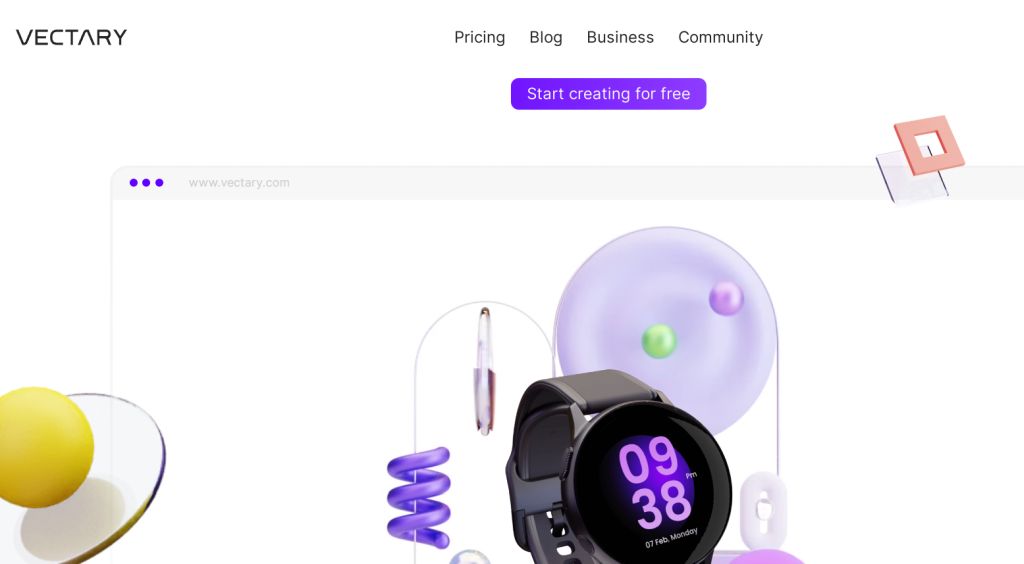Click the Vectary logo
Image resolution: width=1024 pixels, height=564 pixels.
[72, 37]
